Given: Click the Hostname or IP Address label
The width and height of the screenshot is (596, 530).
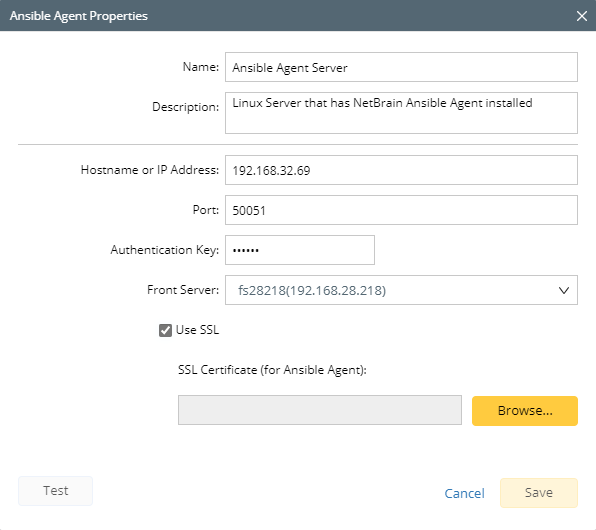Looking at the screenshot, I should 150,170.
